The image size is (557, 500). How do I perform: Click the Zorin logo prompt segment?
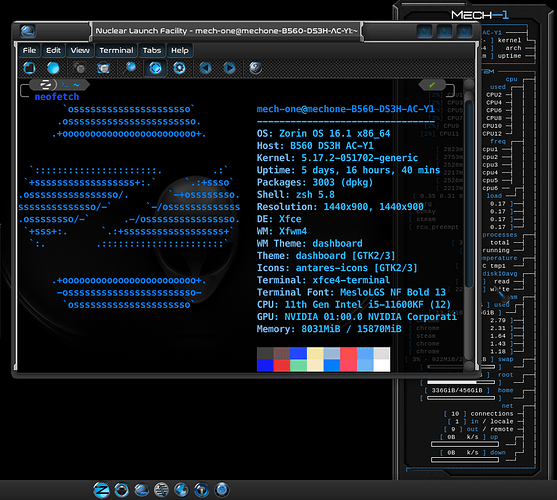(x=45, y=85)
